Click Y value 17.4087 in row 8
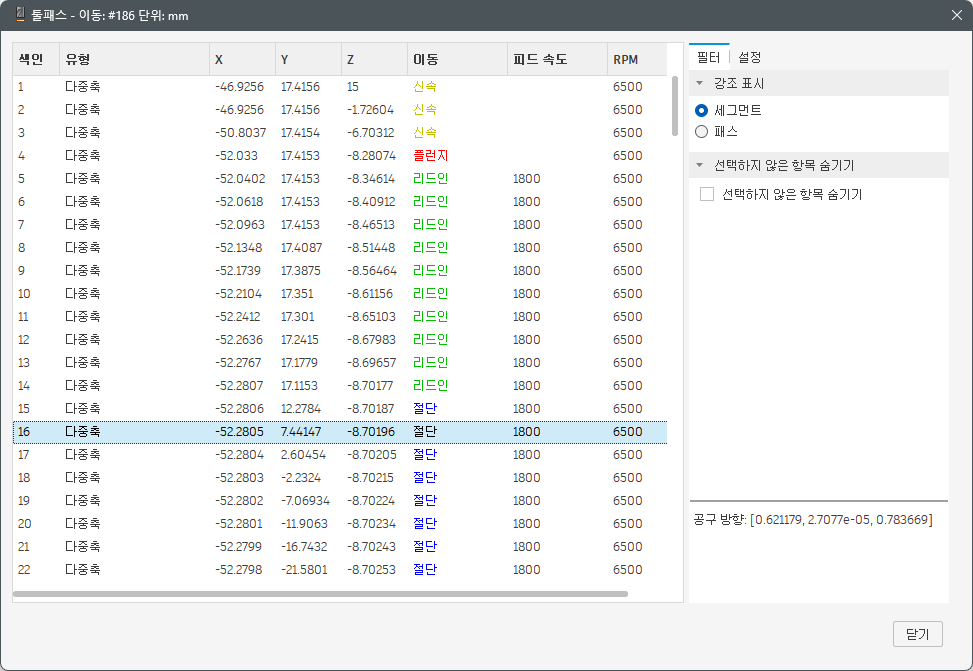973x671 pixels. coord(302,248)
